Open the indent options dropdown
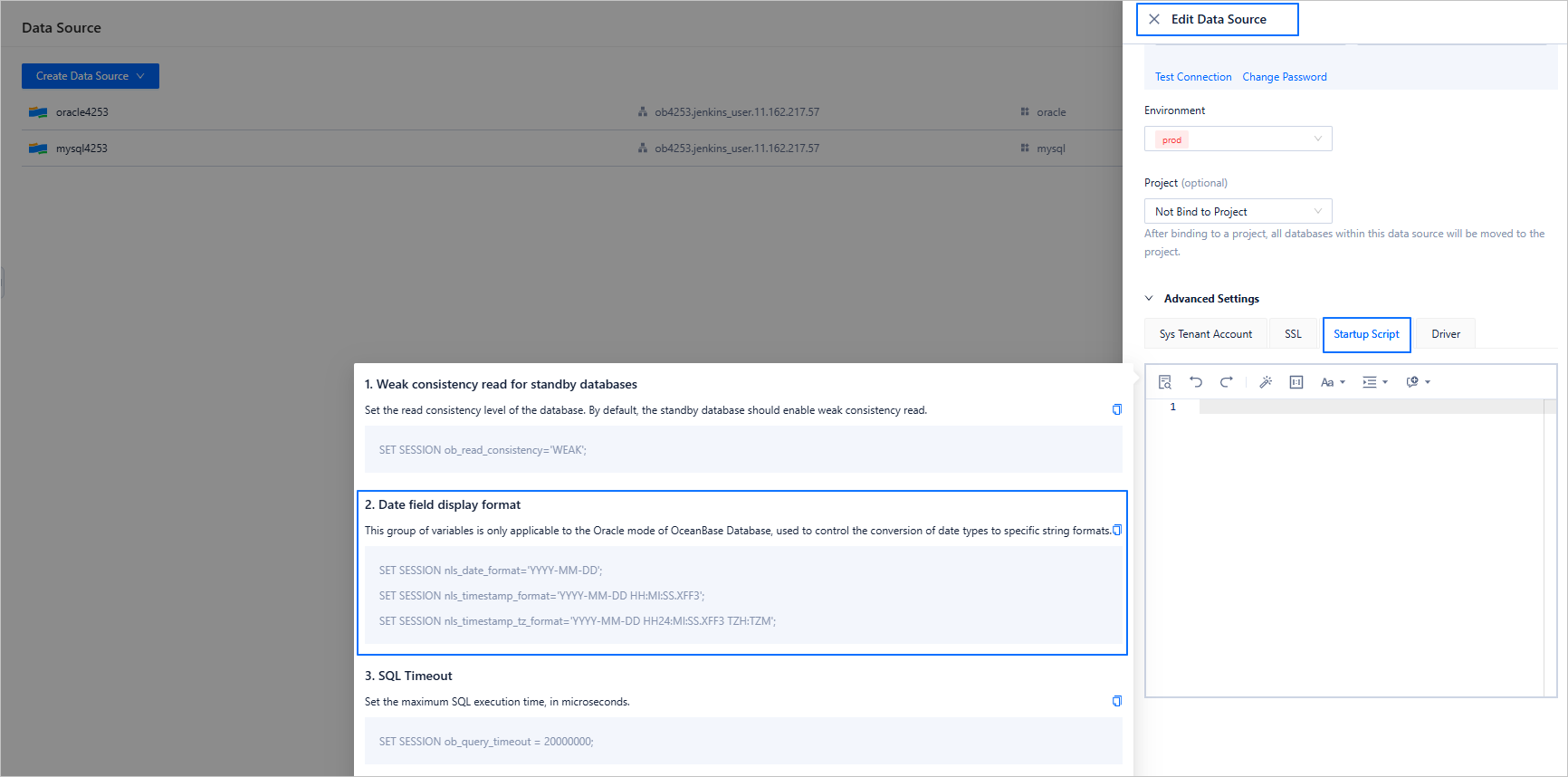This screenshot has width=1568, height=777. 1375,382
